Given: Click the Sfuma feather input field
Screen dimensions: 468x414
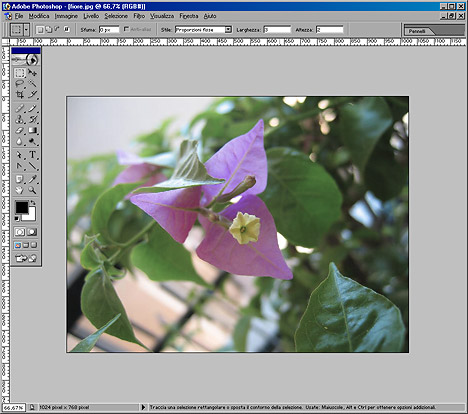Looking at the screenshot, I should click(109, 30).
